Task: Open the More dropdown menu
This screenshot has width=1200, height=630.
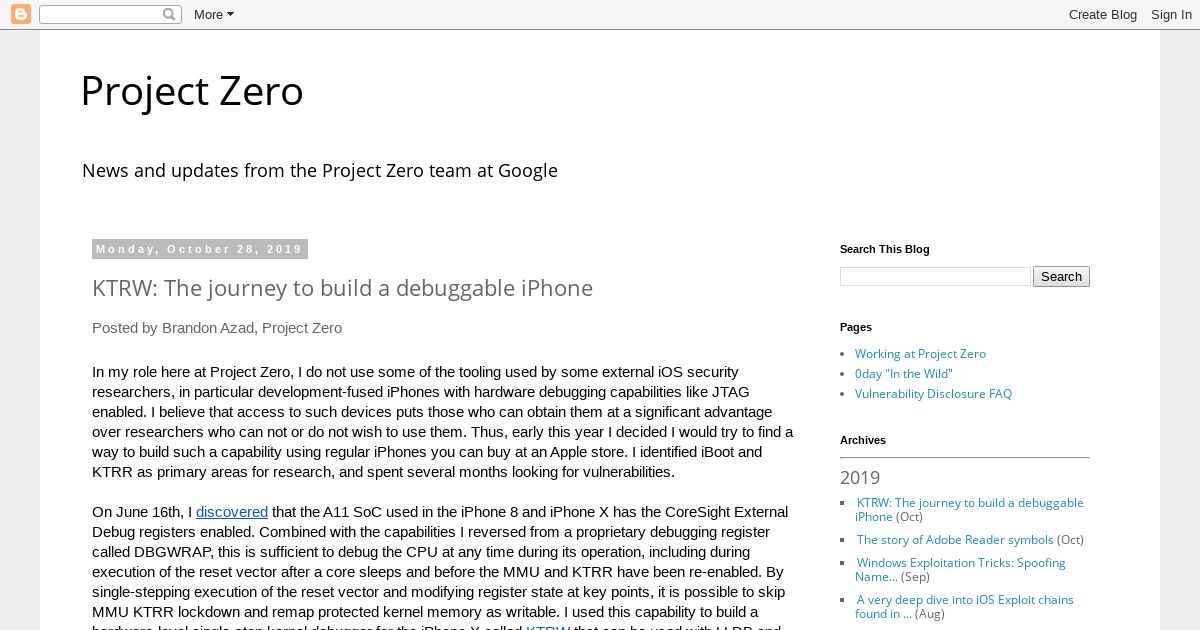Action: click(x=213, y=14)
